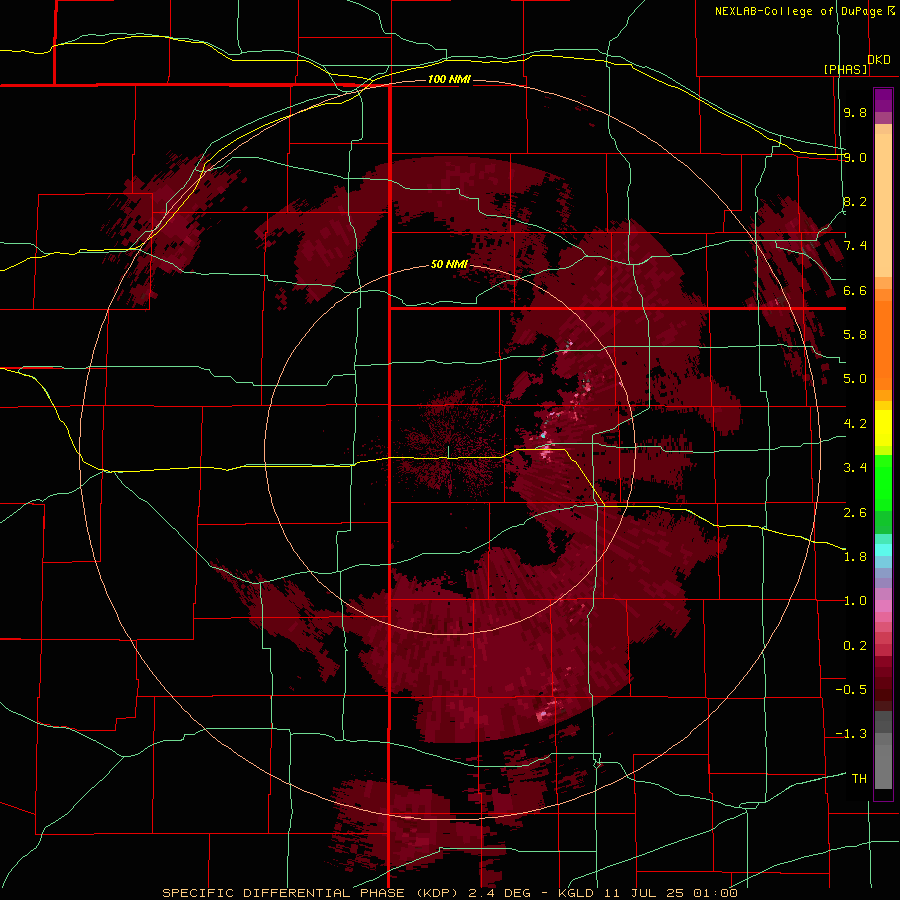The height and width of the screenshot is (900, 900).
Task: Pick the light peach color bar segment
Action: pos(883,205)
